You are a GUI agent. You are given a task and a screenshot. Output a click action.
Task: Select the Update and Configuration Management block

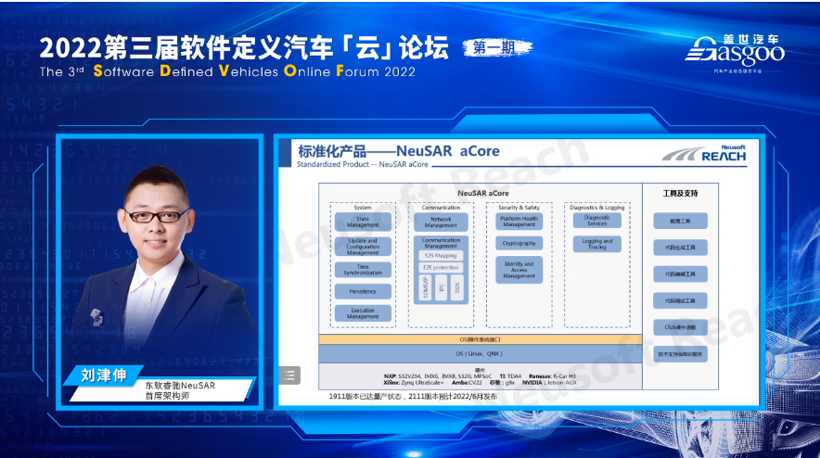pyautogui.click(x=363, y=246)
